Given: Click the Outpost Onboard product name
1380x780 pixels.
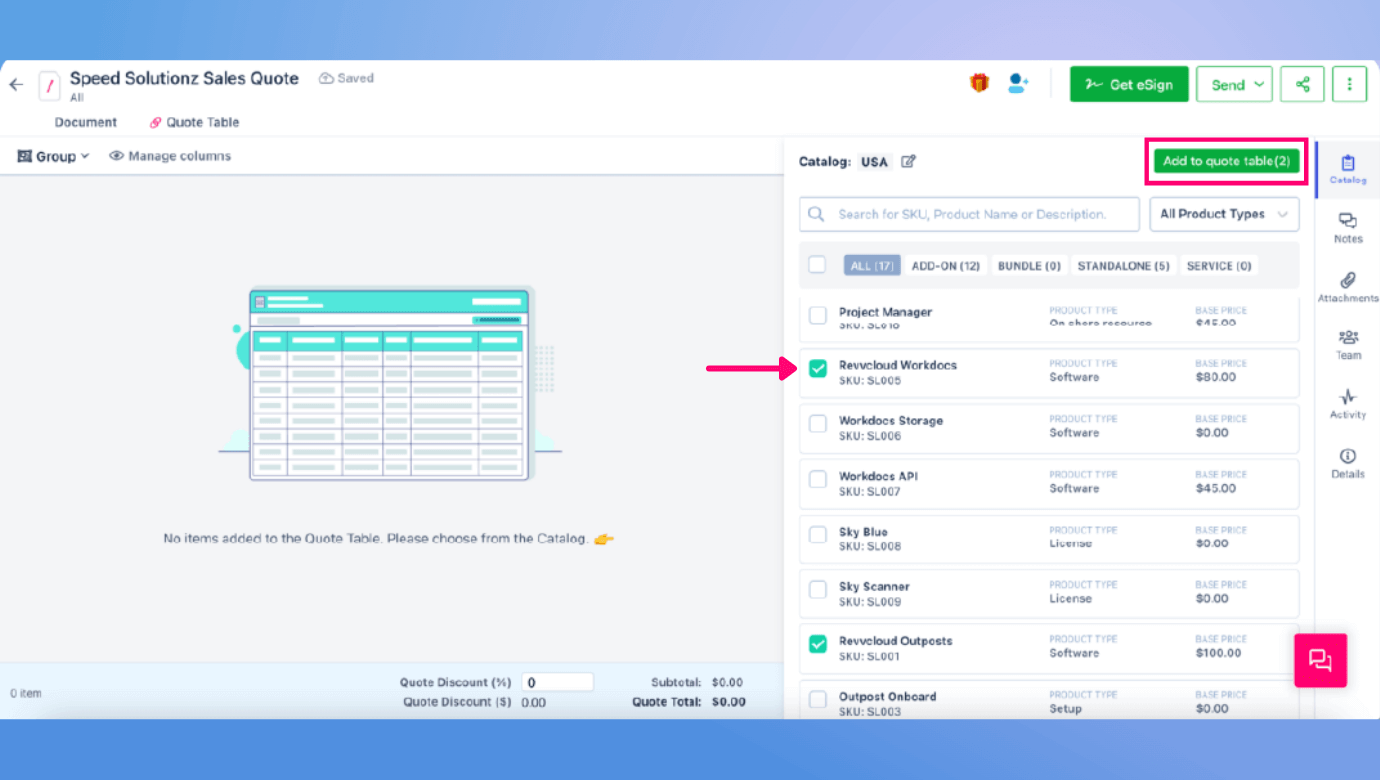Looking at the screenshot, I should pos(888,696).
